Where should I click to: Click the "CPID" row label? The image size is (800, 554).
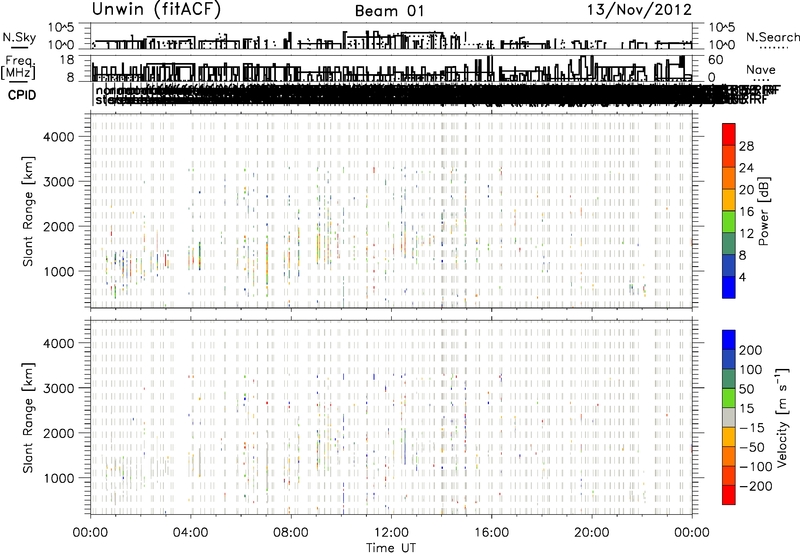(x=22, y=95)
